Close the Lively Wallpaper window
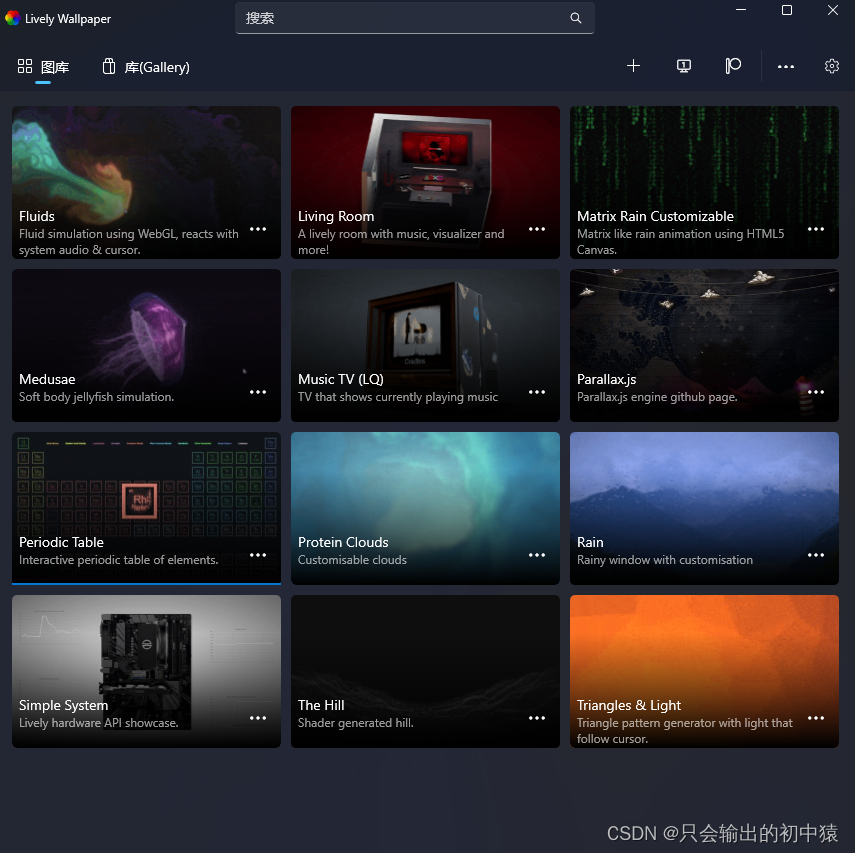 click(832, 10)
